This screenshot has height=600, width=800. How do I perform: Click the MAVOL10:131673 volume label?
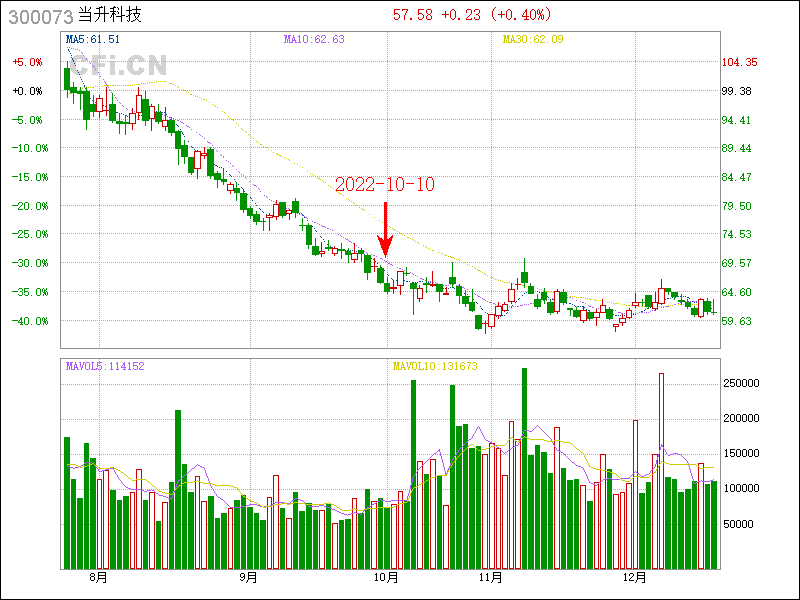point(435,366)
